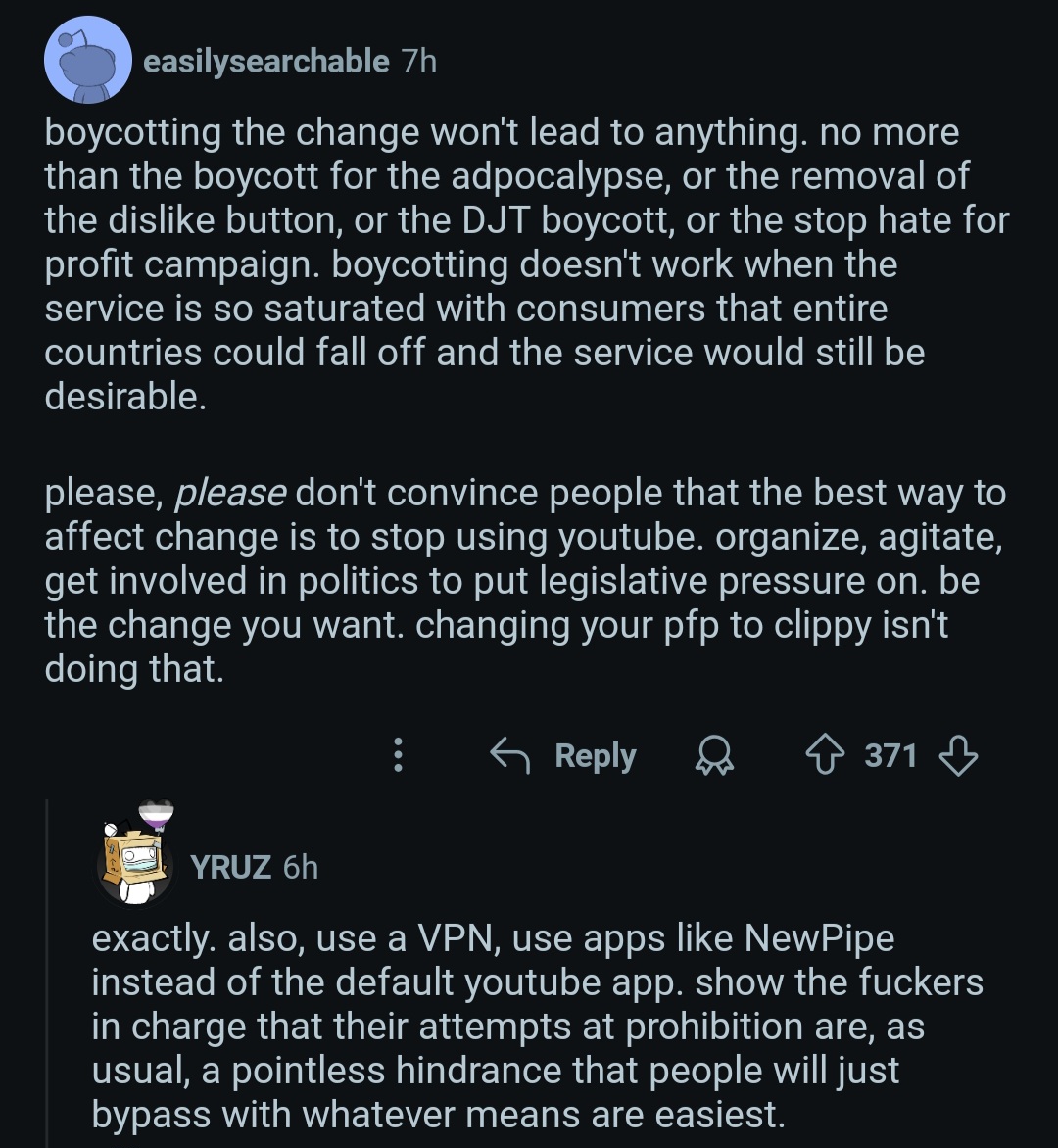Screen dimensions: 1058x1148
Task: Tap YRUZ's reply mentioning NewPipe
Action: (537, 1027)
